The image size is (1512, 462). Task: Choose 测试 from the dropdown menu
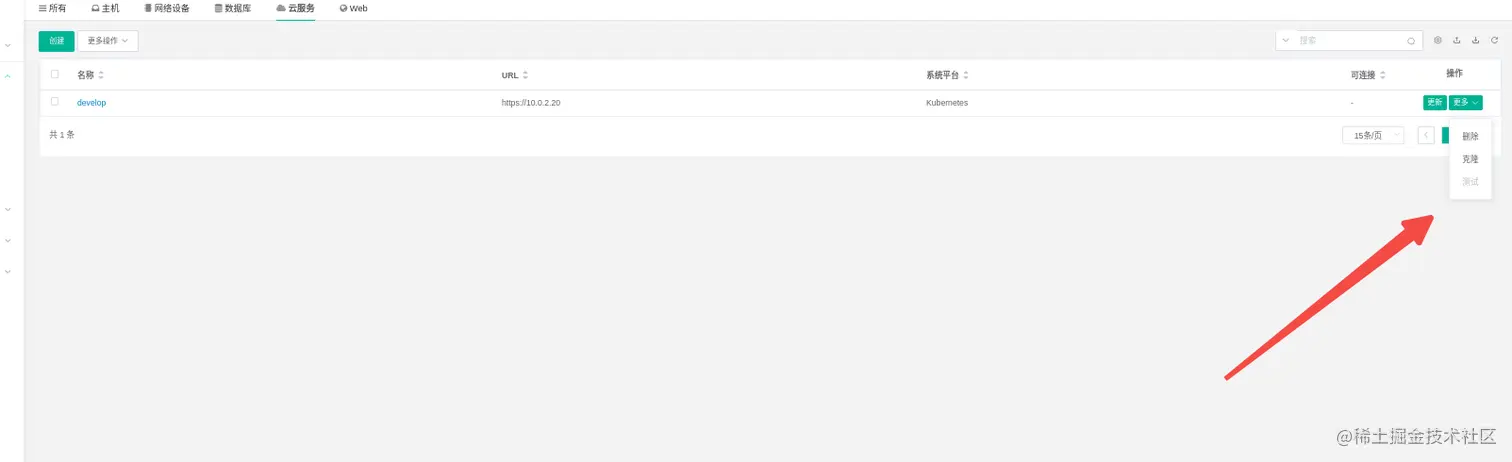[1470, 182]
